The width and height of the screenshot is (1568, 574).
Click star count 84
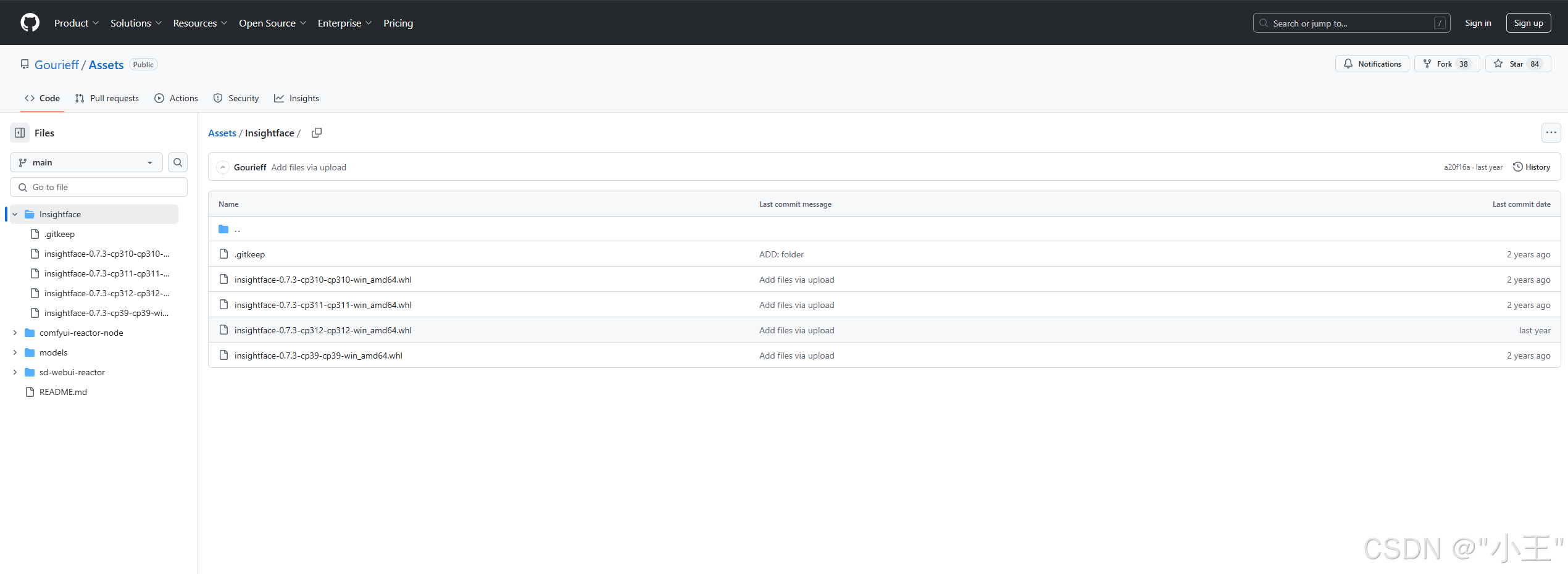pyautogui.click(x=1534, y=64)
